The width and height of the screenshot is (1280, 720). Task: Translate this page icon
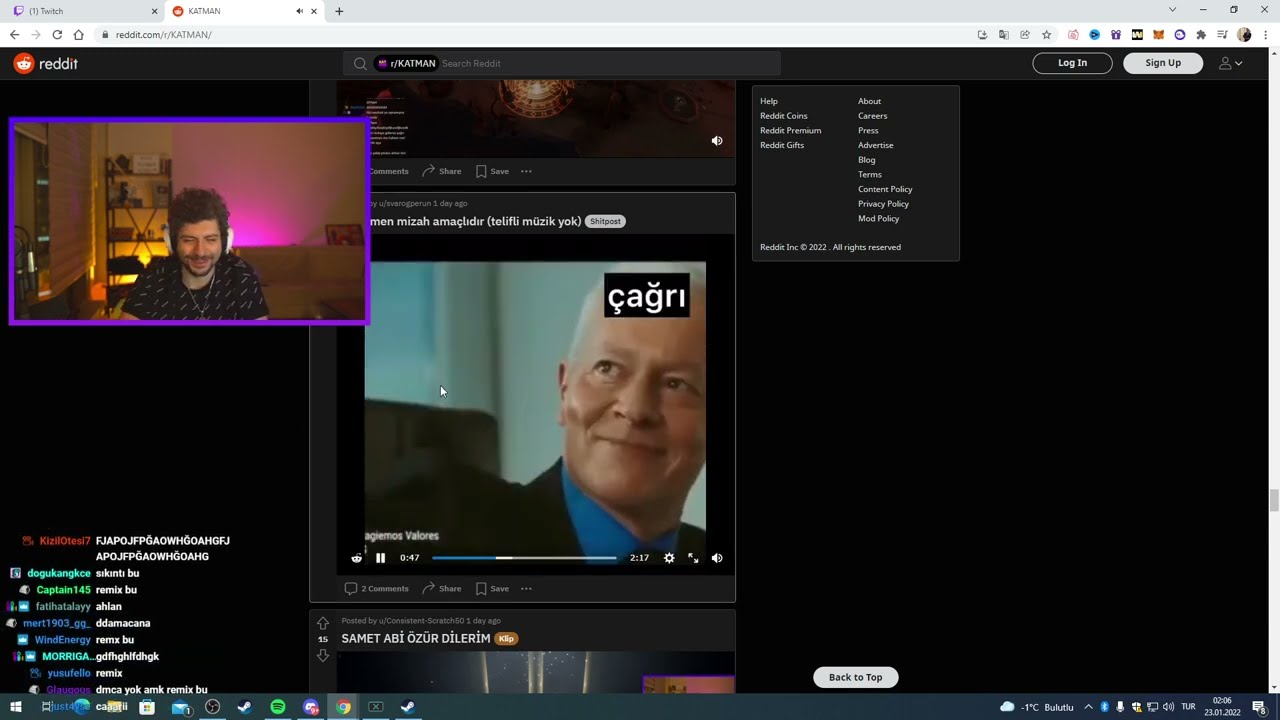(x=1003, y=34)
